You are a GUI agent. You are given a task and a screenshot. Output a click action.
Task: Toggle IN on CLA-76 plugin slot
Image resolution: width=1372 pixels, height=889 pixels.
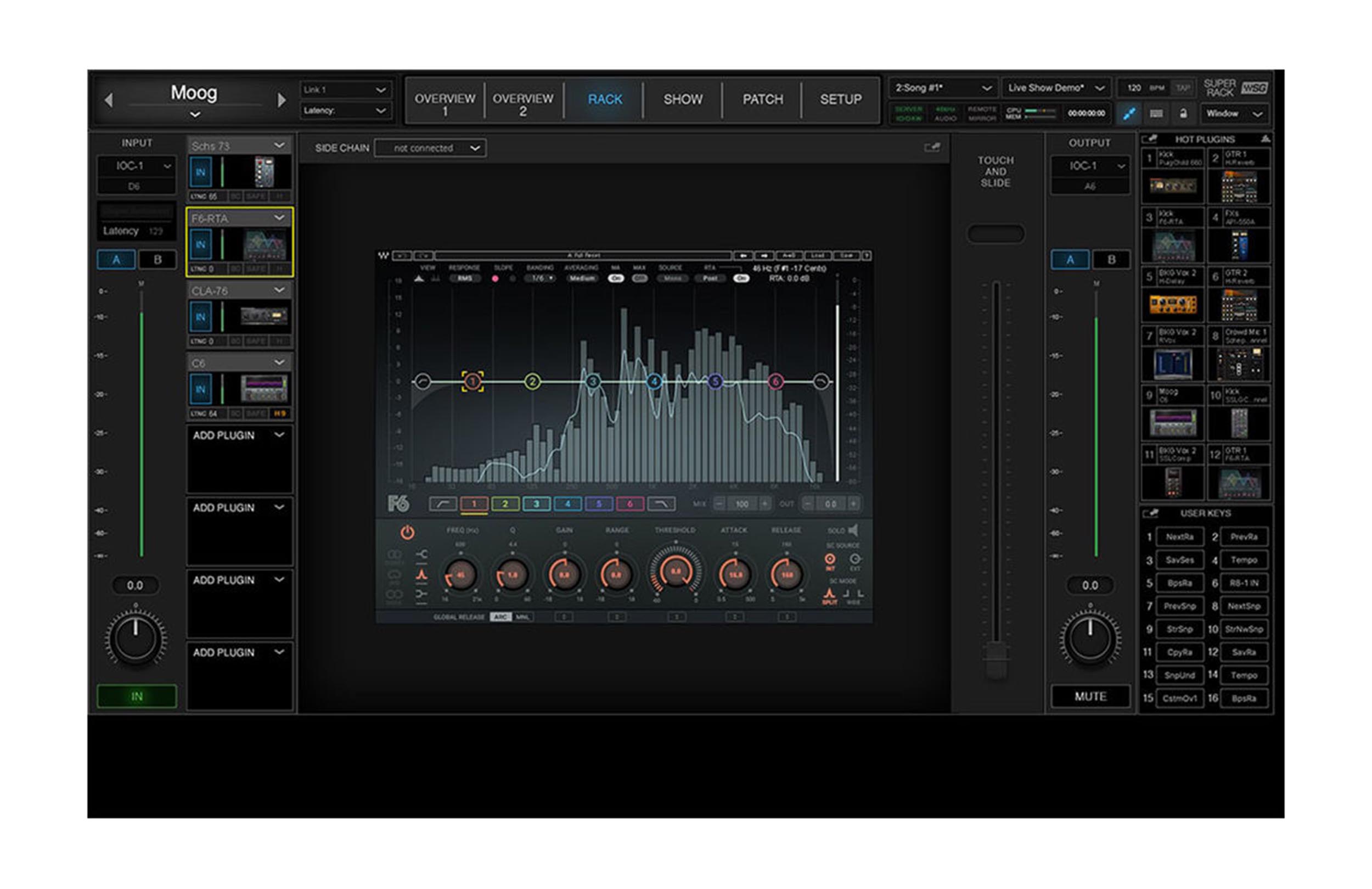point(201,317)
